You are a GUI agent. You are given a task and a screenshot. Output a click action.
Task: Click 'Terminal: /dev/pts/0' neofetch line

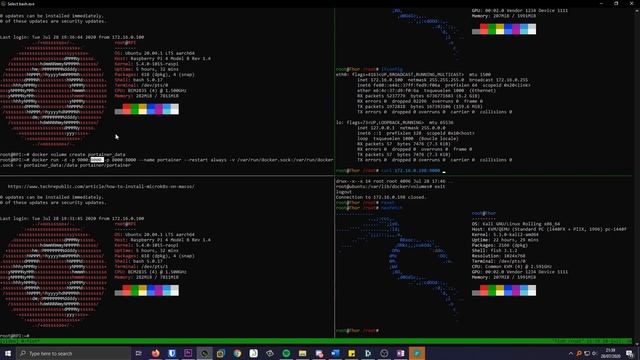pos(141,85)
